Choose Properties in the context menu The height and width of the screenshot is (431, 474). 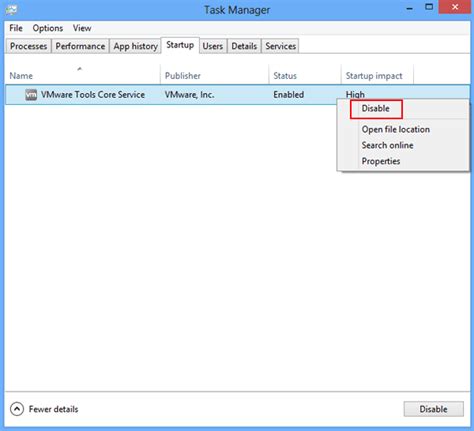coord(381,161)
